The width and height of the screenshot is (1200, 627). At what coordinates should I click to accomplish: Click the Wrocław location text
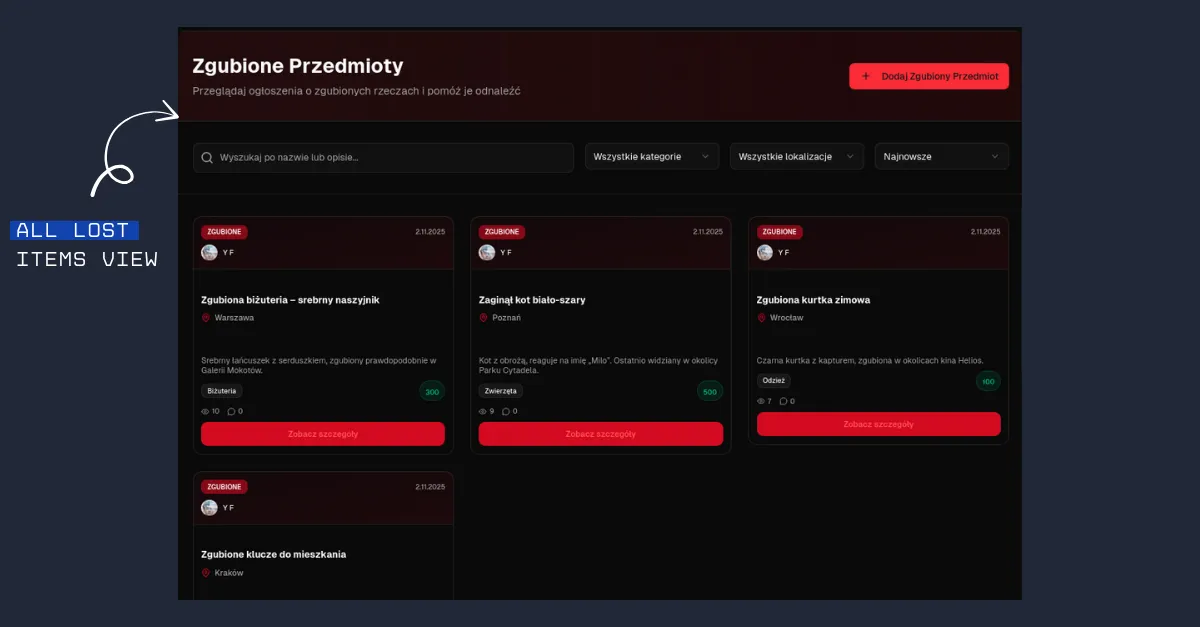(786, 318)
